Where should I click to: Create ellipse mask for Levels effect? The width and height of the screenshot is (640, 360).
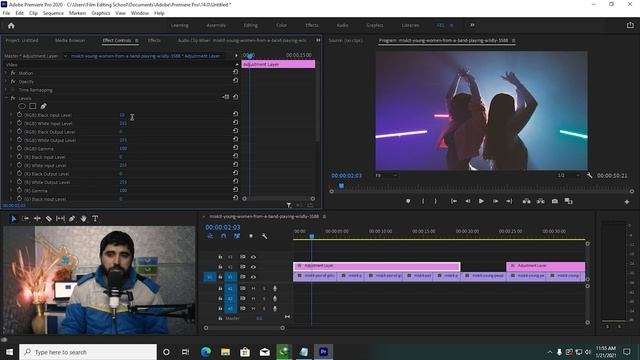point(22,106)
